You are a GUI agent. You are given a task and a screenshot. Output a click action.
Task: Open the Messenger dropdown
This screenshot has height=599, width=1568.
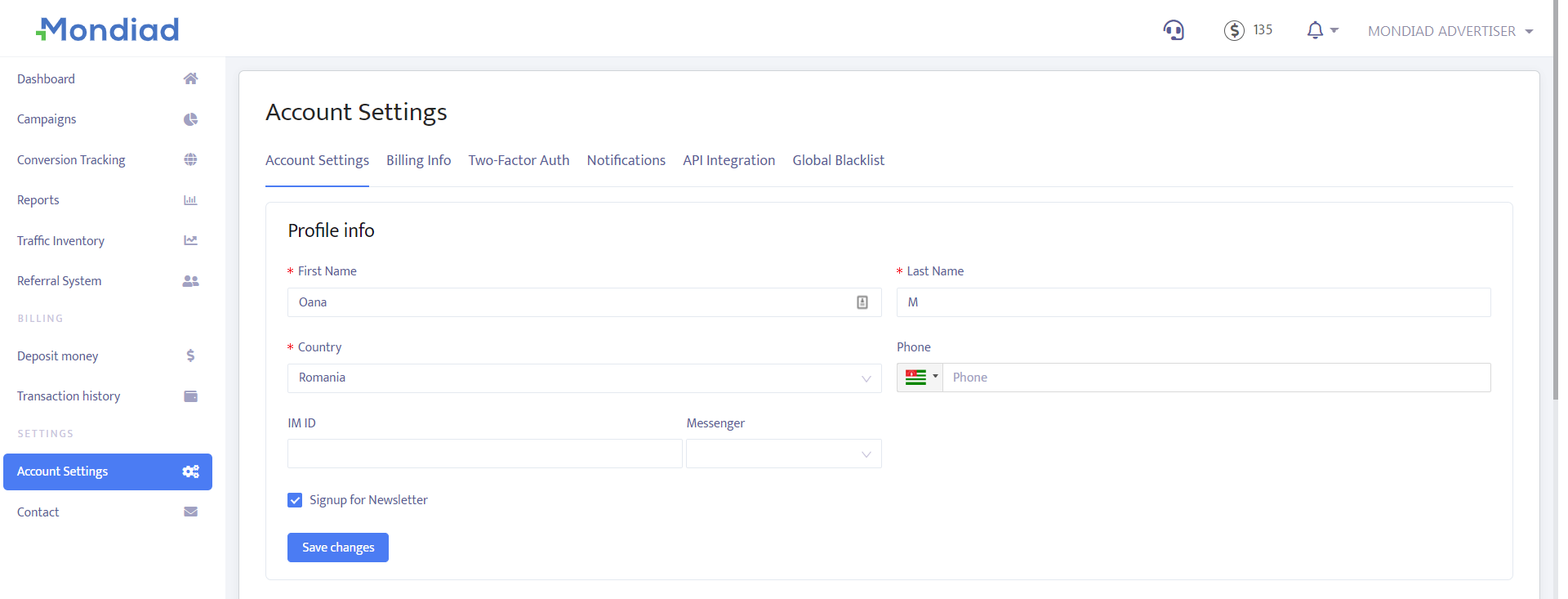pyautogui.click(x=783, y=454)
